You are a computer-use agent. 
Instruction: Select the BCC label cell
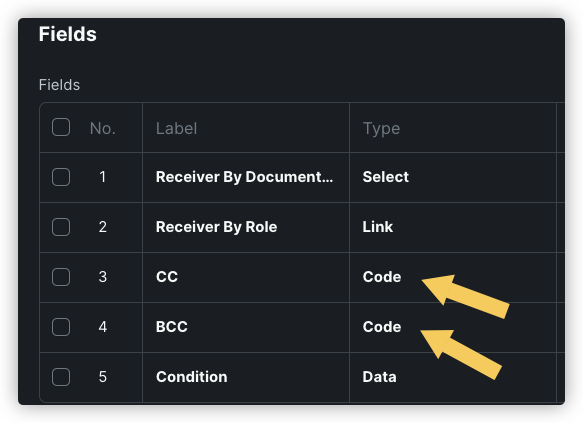coord(246,327)
